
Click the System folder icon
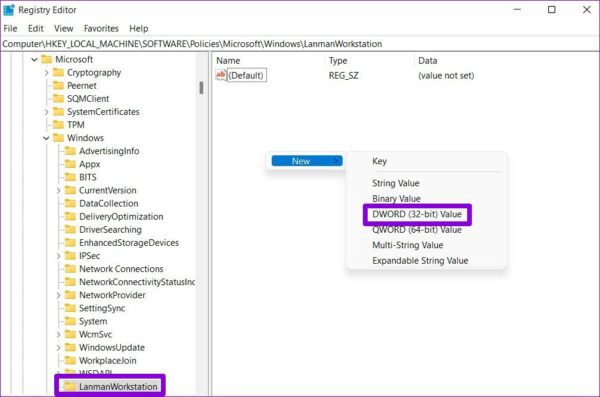click(70, 321)
